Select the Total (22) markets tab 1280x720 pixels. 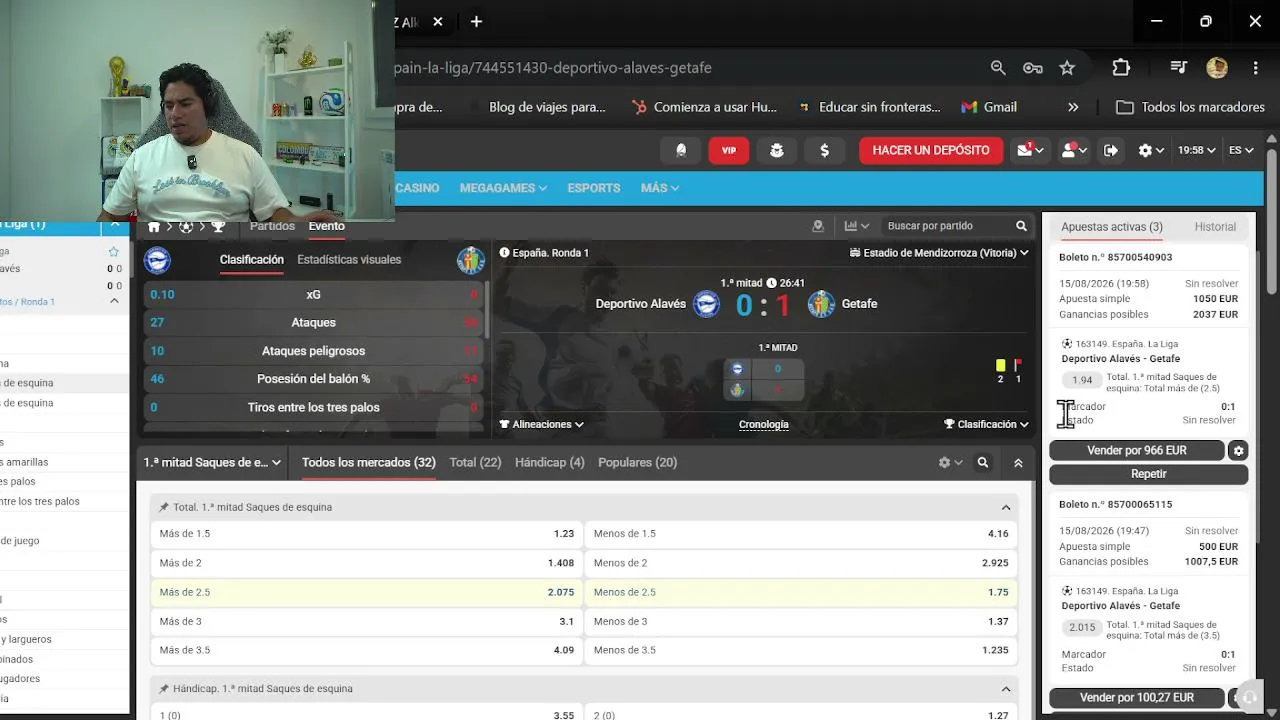pyautogui.click(x=475, y=463)
